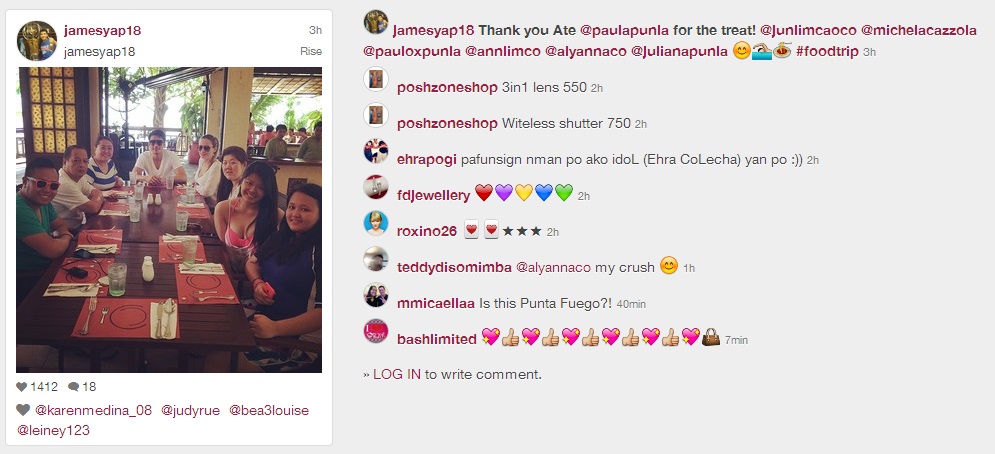Click the comment bubble count icon
995x454 pixels.
point(74,387)
